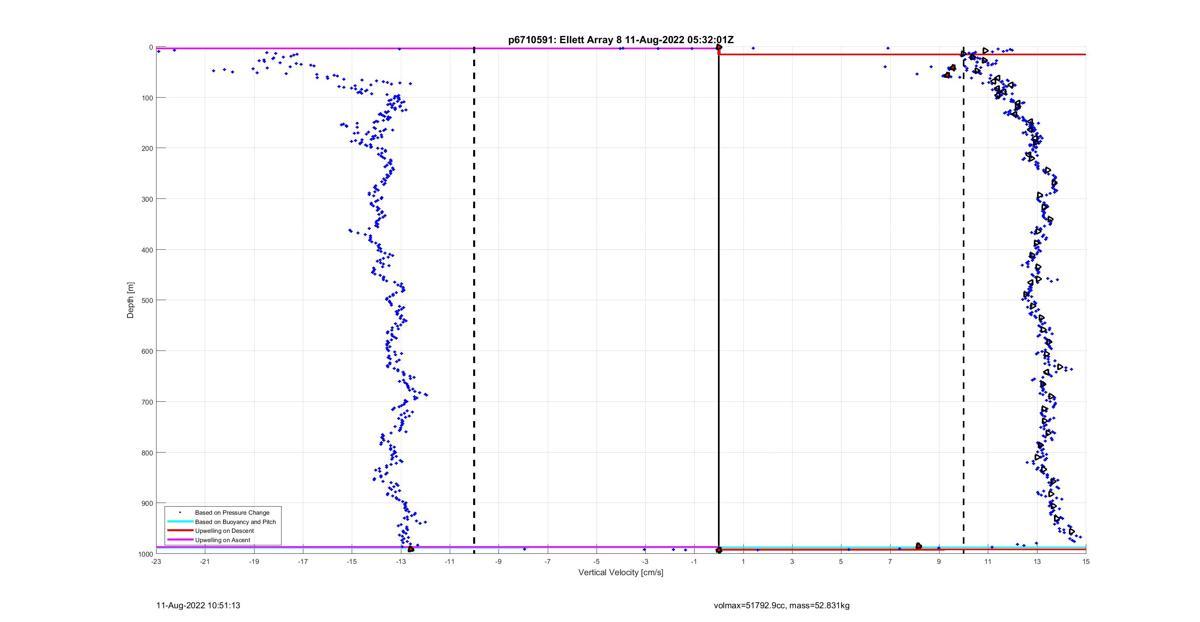Click the magenta line sample in legend
Viewport: 1200px width, 622px height.
point(180,540)
